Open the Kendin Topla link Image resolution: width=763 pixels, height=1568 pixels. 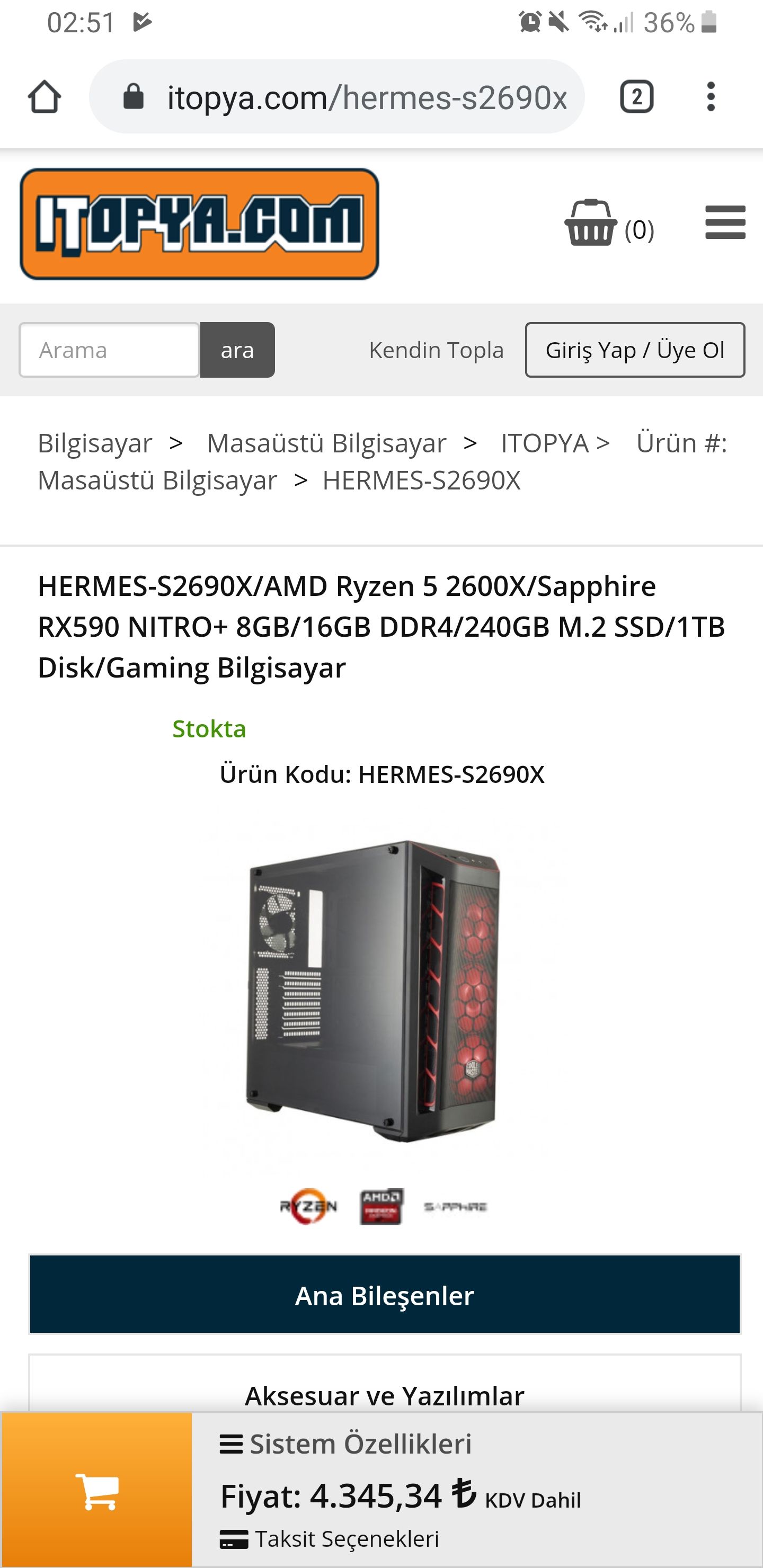pyautogui.click(x=436, y=350)
